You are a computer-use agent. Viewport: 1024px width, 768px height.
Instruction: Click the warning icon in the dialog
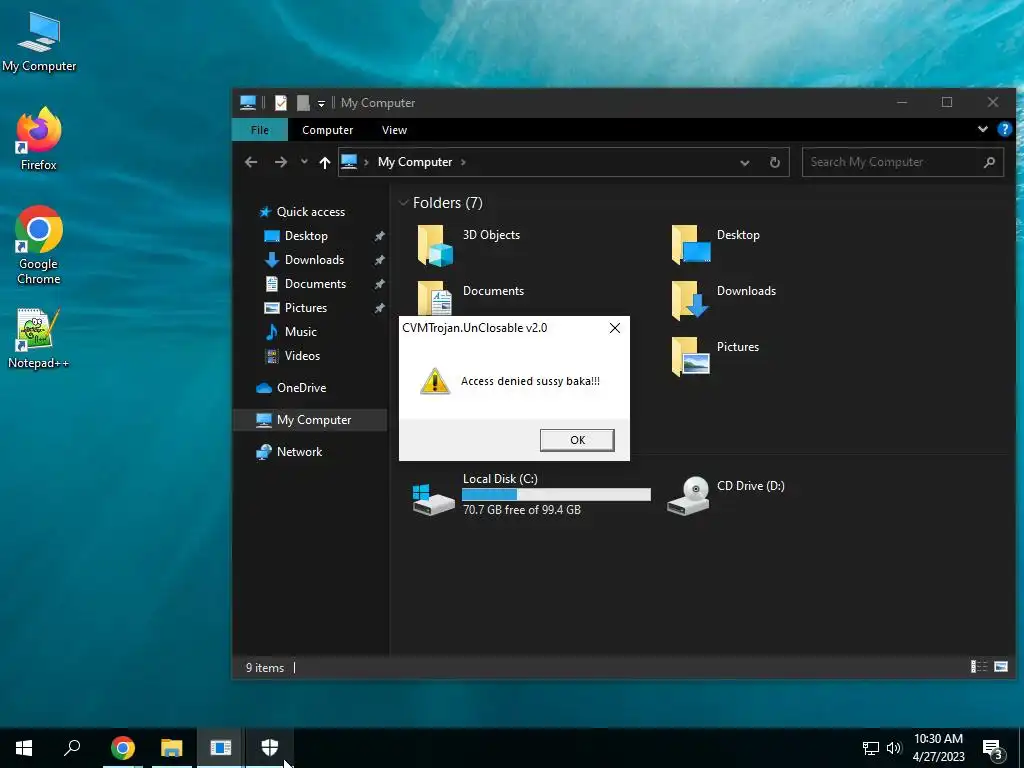coord(435,381)
